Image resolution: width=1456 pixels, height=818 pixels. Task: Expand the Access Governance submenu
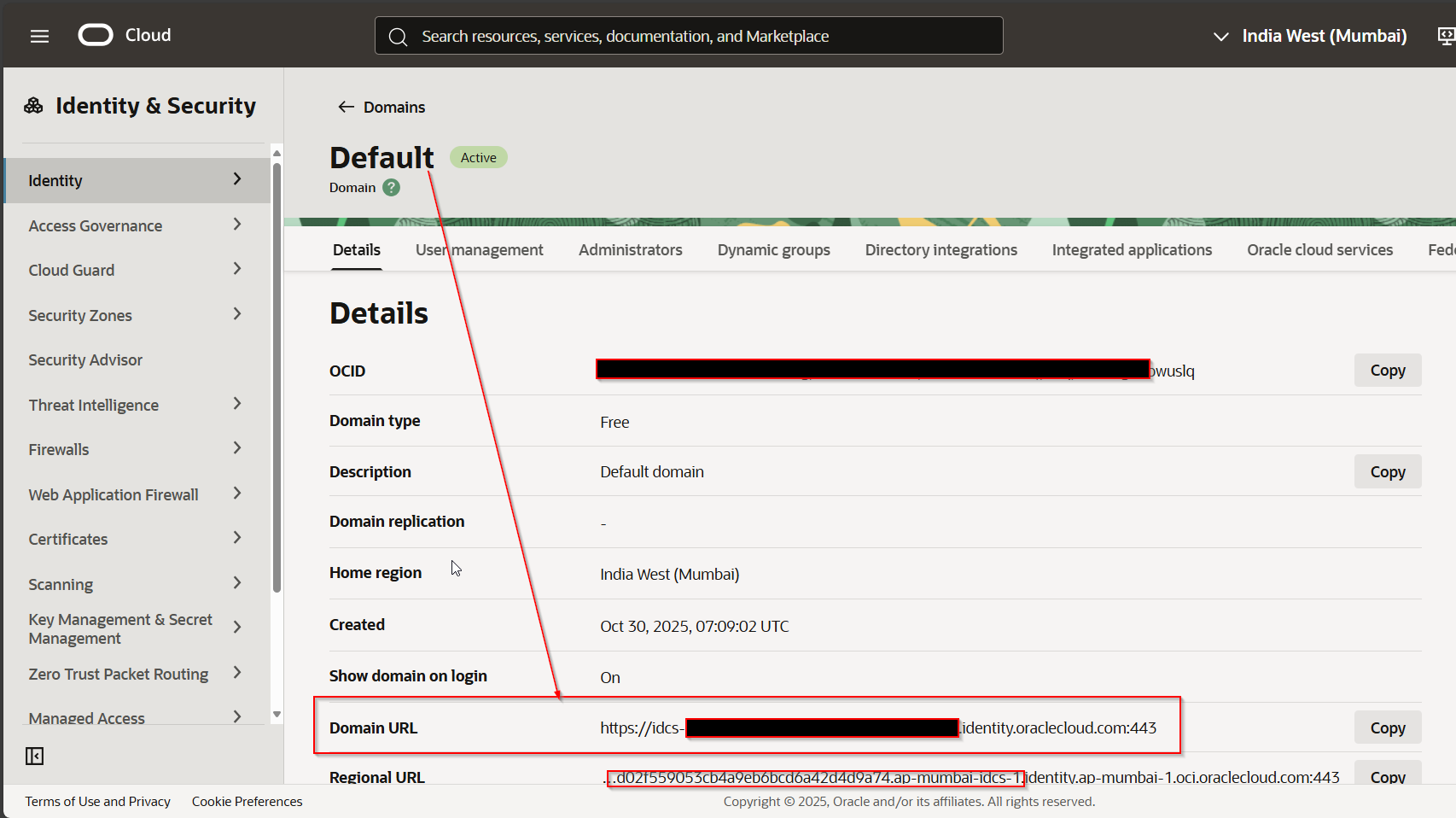click(237, 225)
